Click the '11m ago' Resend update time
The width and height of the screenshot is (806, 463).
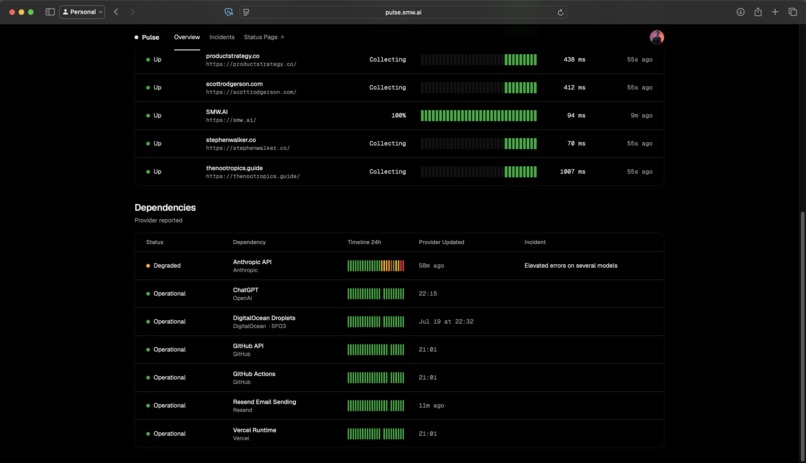(431, 405)
